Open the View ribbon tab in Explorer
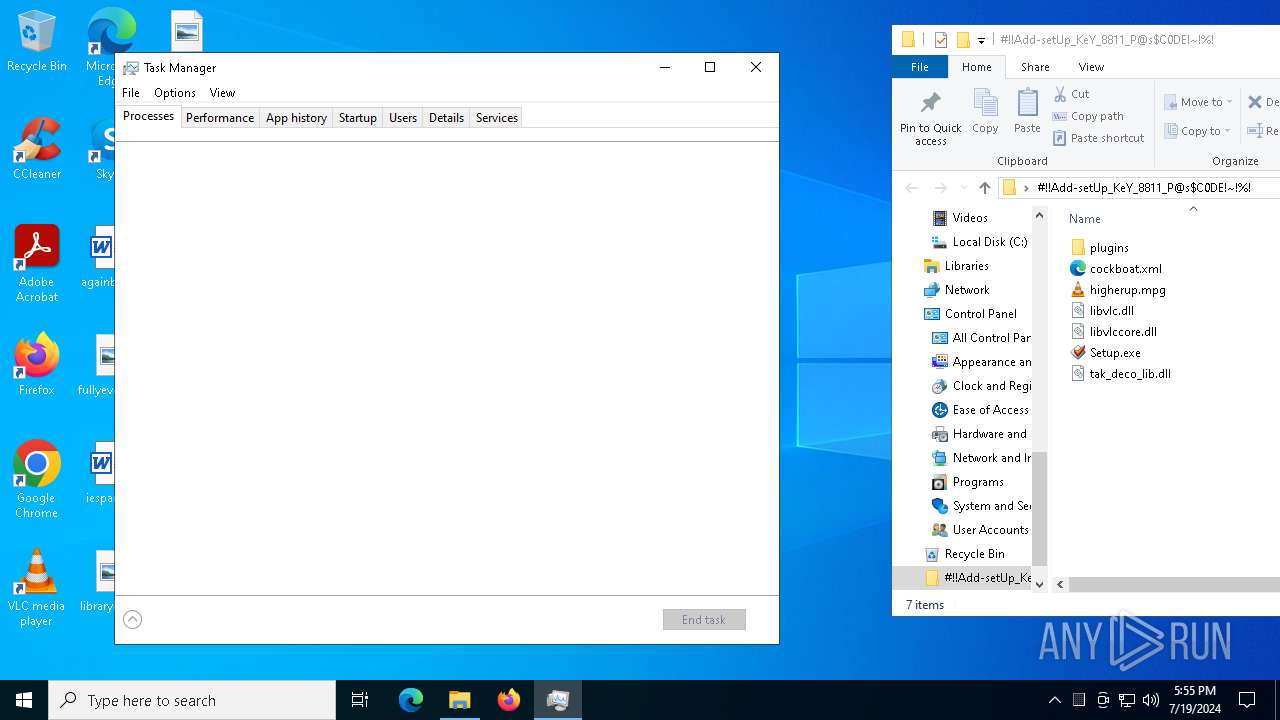Screen dimensions: 1280x720 tap(1091, 67)
